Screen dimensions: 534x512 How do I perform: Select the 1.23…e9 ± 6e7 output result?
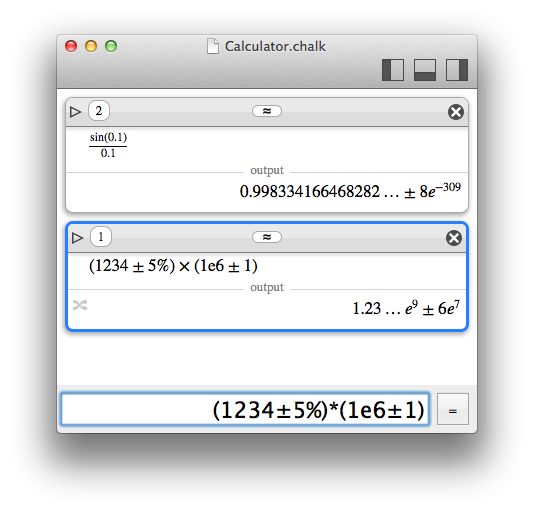[406, 308]
